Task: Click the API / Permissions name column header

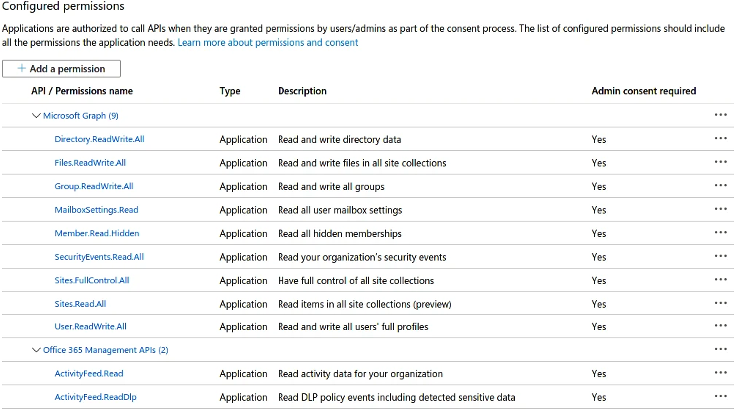Action: 82,91
